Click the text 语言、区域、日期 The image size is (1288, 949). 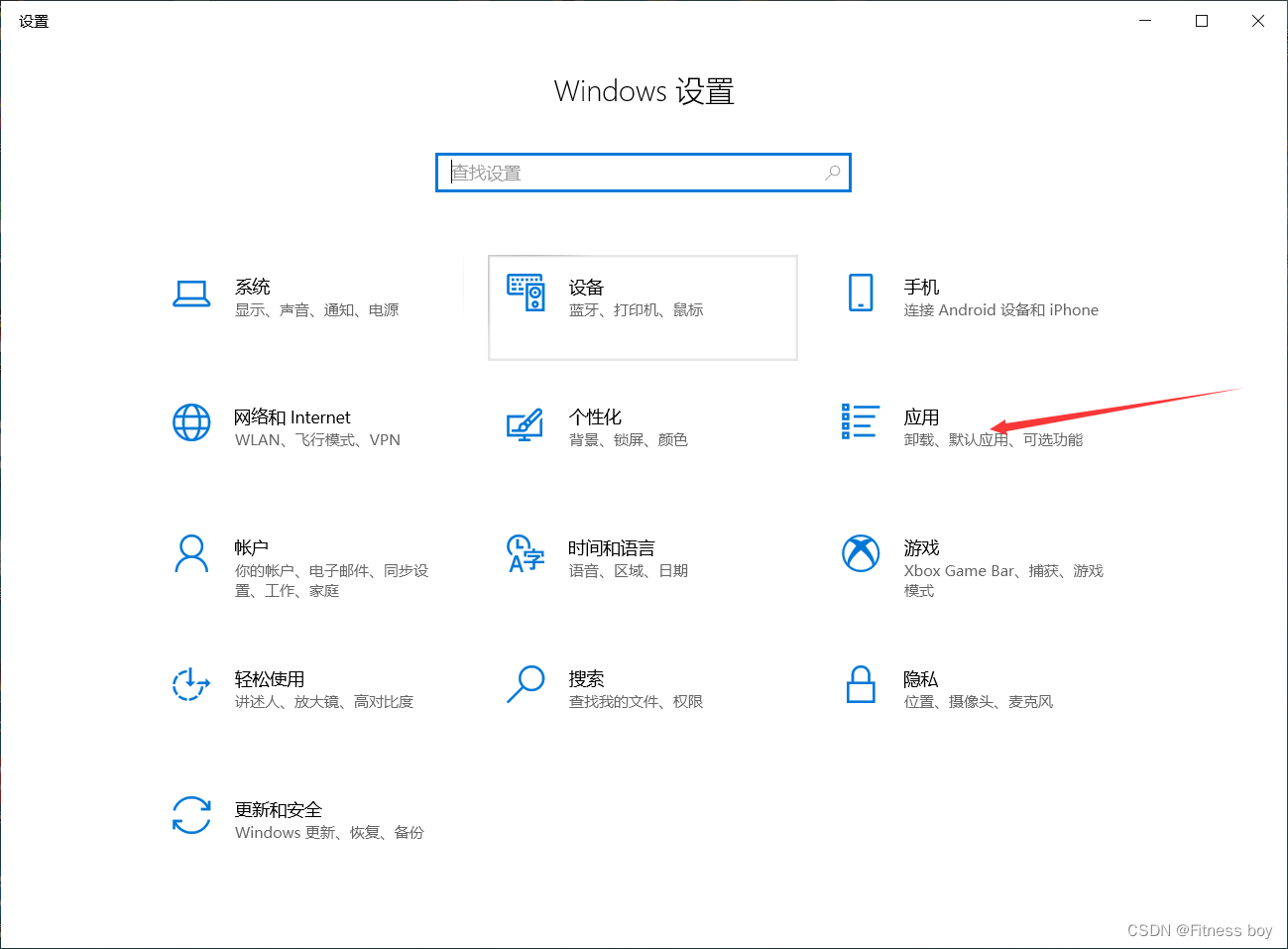(629, 571)
